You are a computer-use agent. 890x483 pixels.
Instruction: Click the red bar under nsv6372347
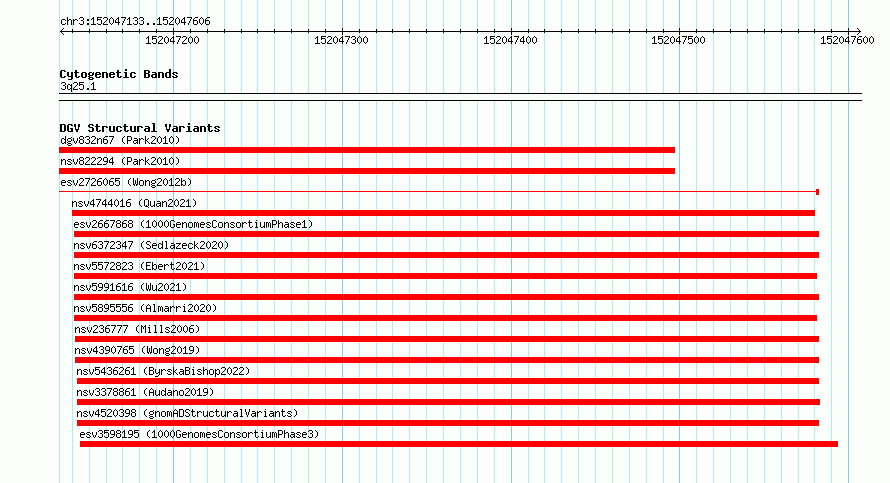tap(446, 255)
